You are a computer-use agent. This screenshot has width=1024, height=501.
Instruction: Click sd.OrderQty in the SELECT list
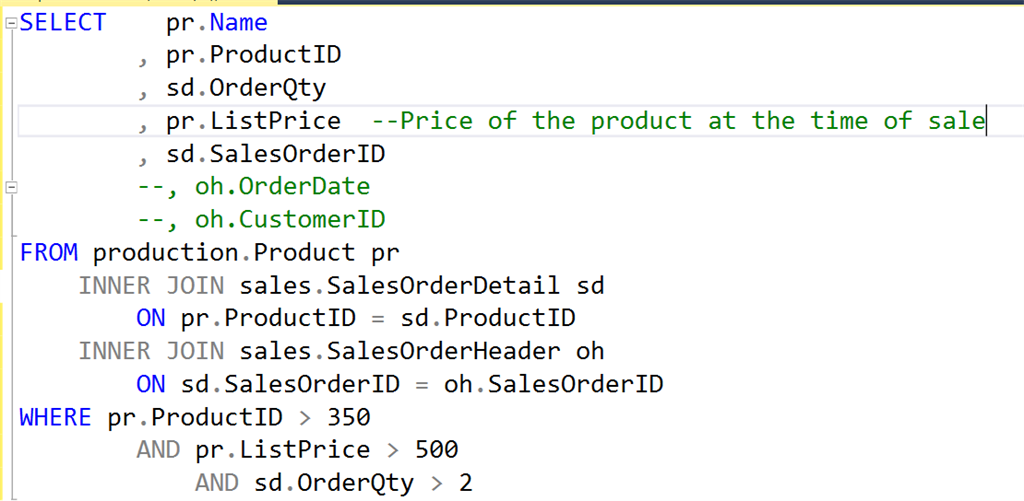point(246,88)
